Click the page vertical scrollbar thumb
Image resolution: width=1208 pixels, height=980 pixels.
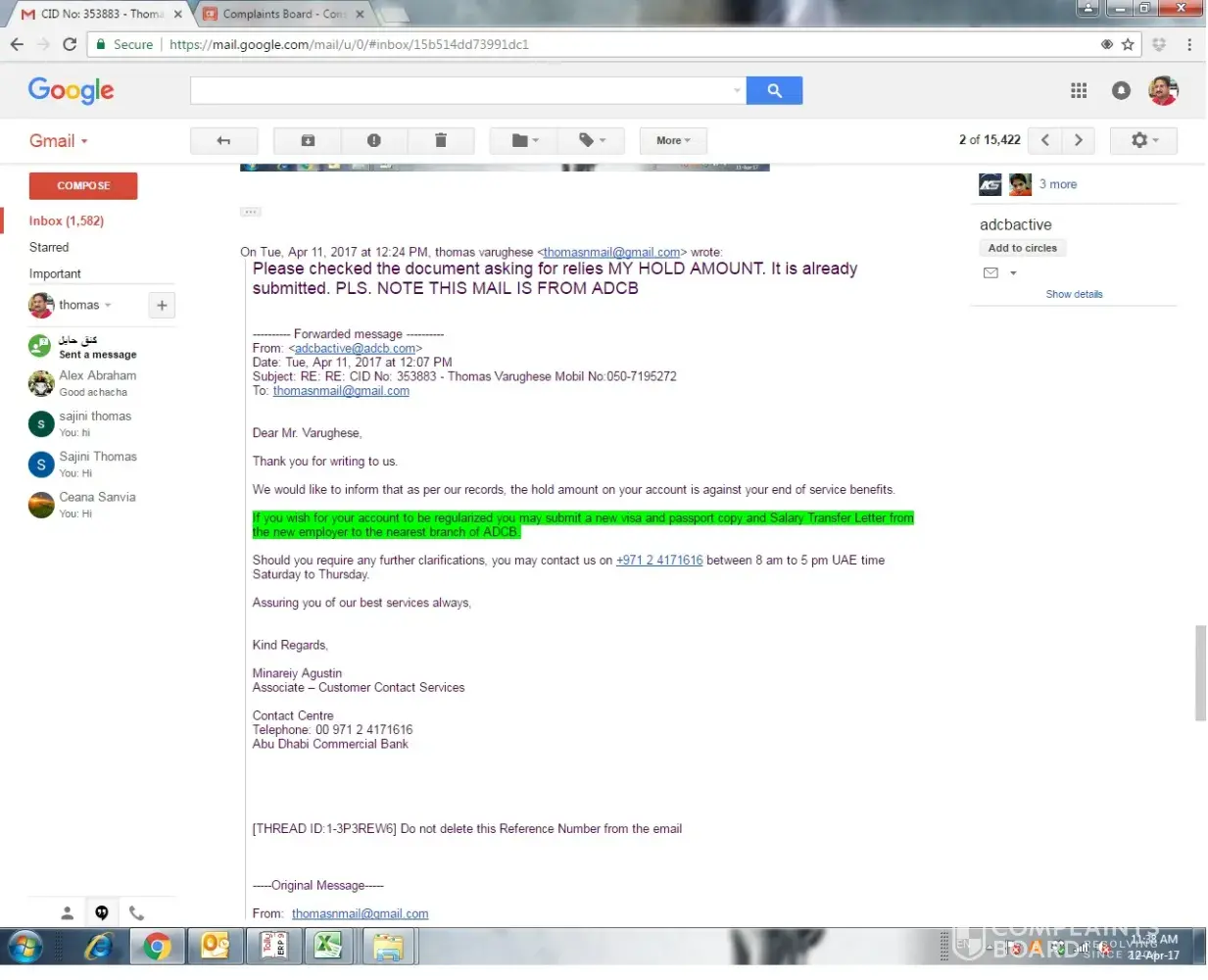(x=1200, y=673)
